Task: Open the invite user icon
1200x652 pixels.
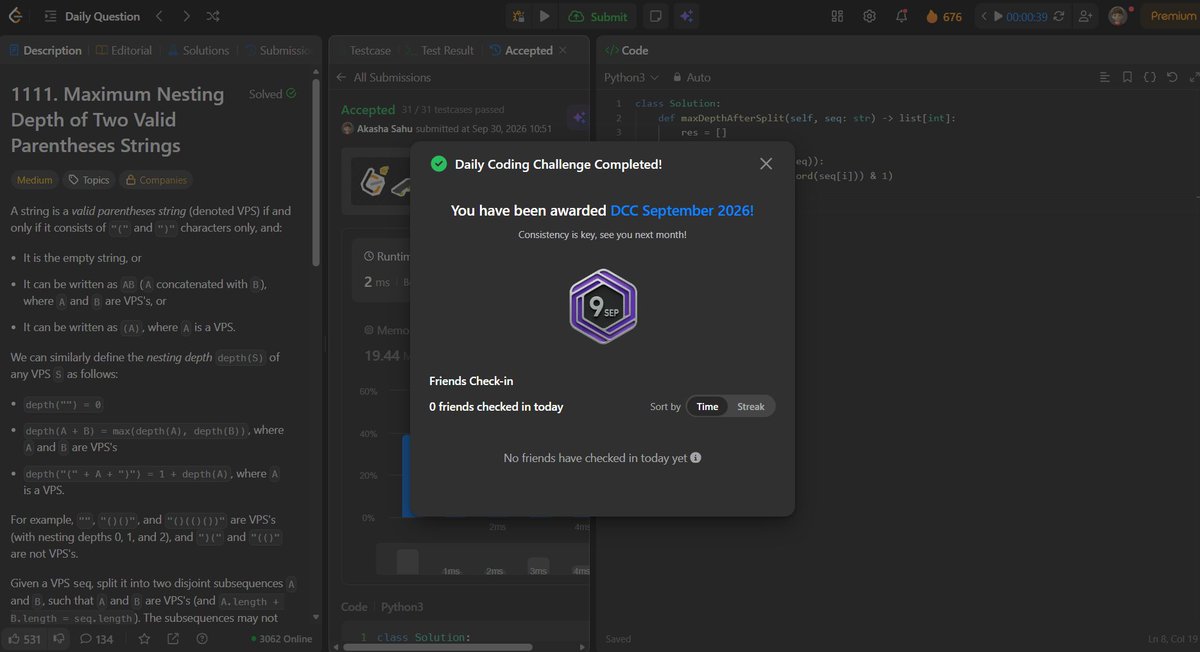Action: point(1085,16)
